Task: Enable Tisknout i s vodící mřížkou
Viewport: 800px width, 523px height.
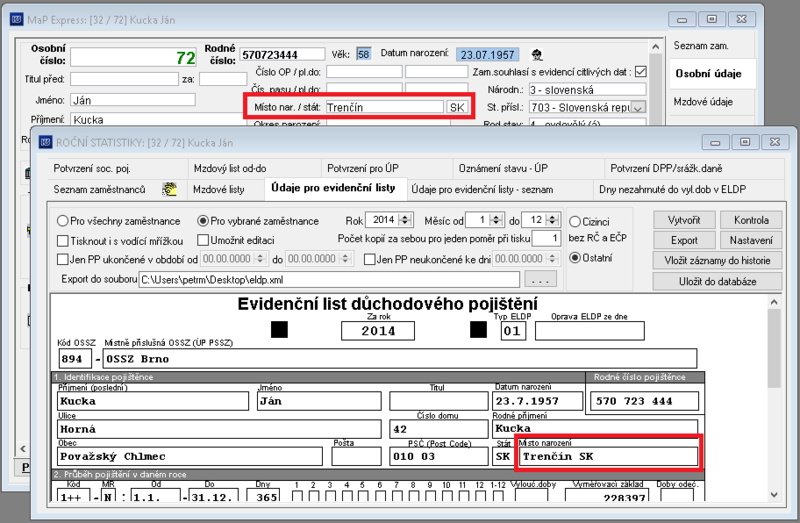Action: (63, 240)
